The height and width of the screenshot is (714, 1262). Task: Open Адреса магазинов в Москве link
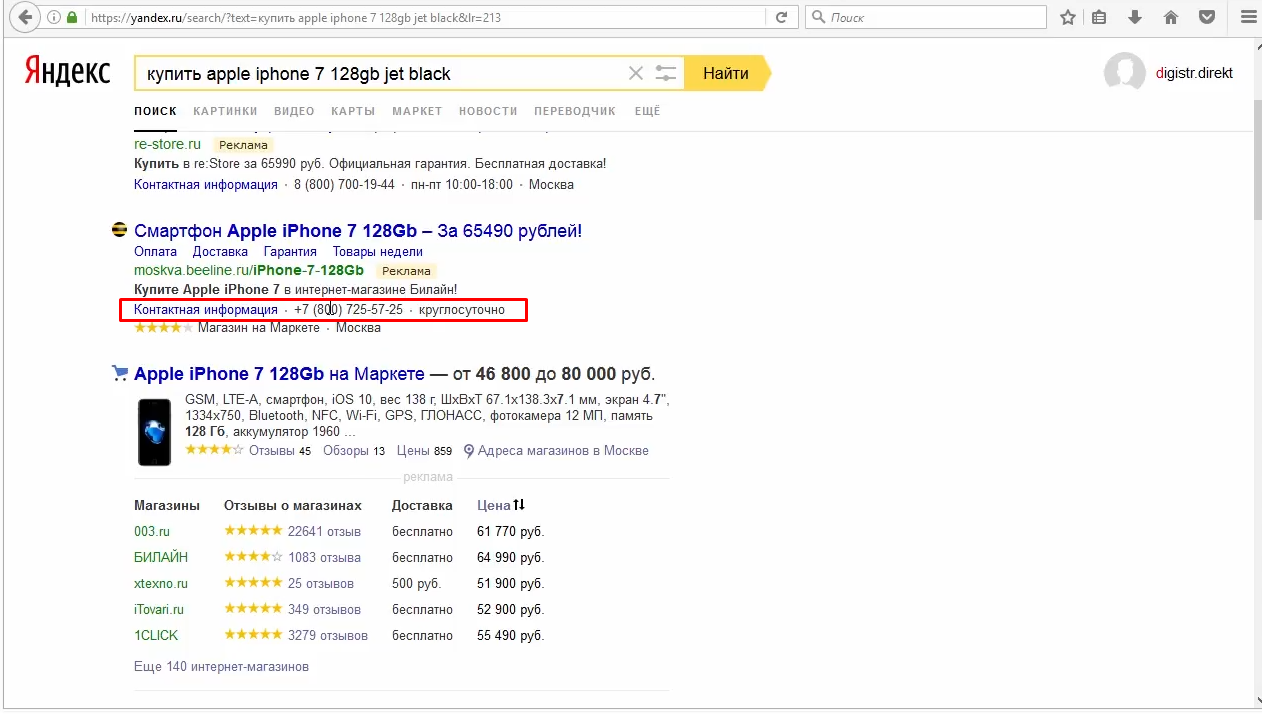coord(563,451)
